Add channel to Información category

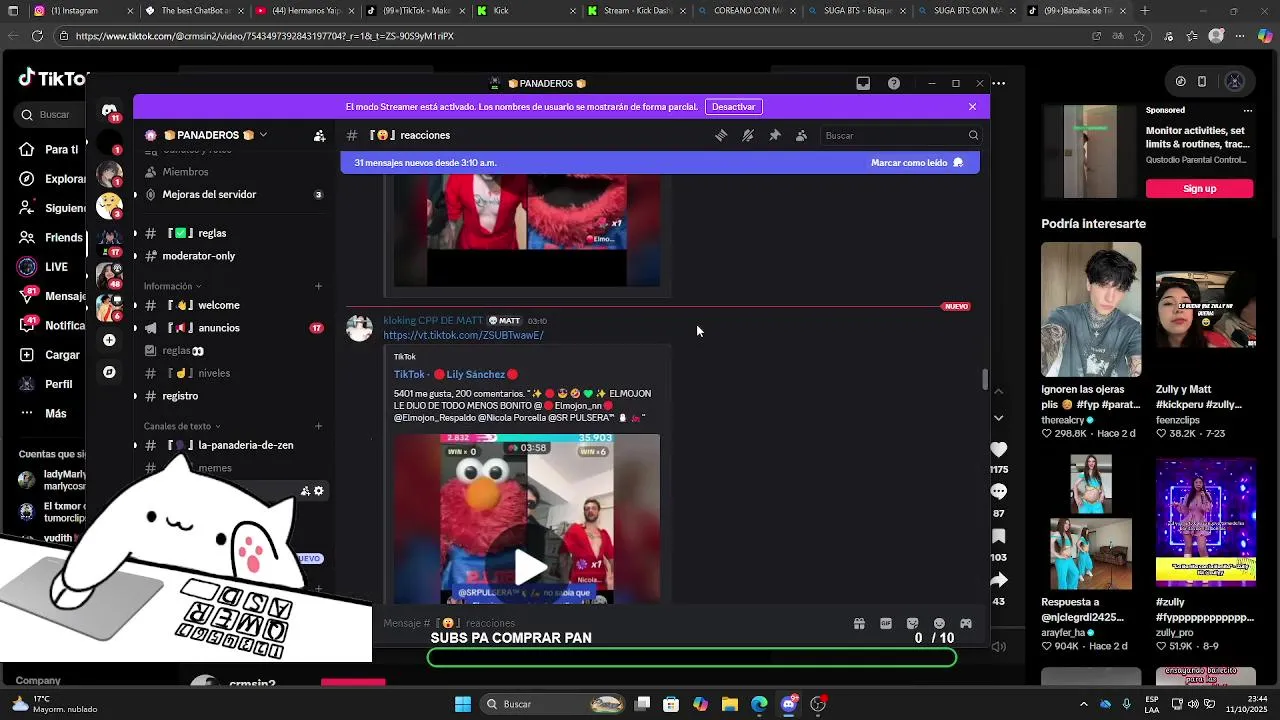(x=319, y=286)
